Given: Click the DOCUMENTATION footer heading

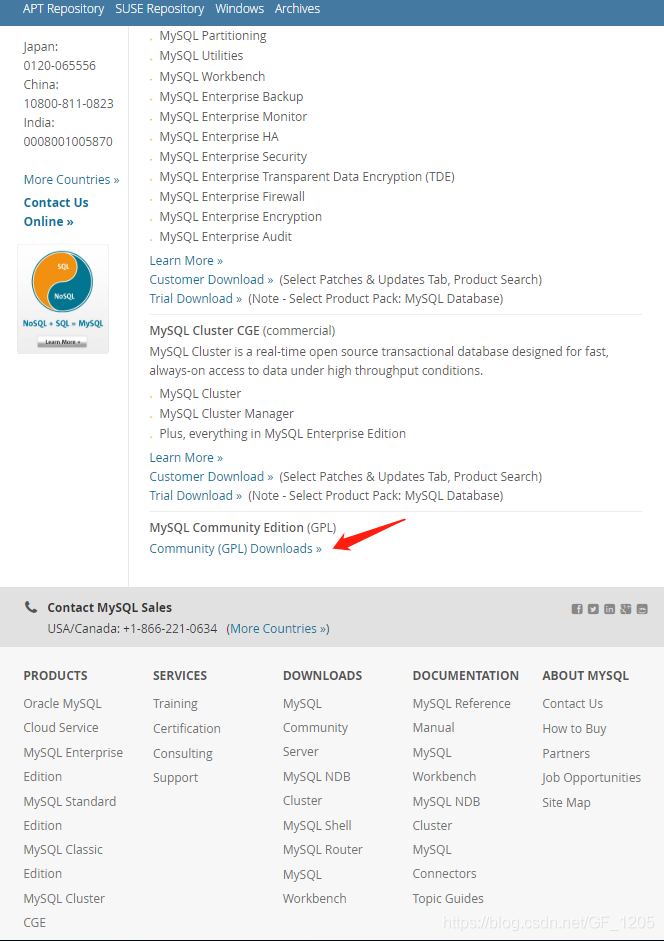Looking at the screenshot, I should [x=465, y=676].
